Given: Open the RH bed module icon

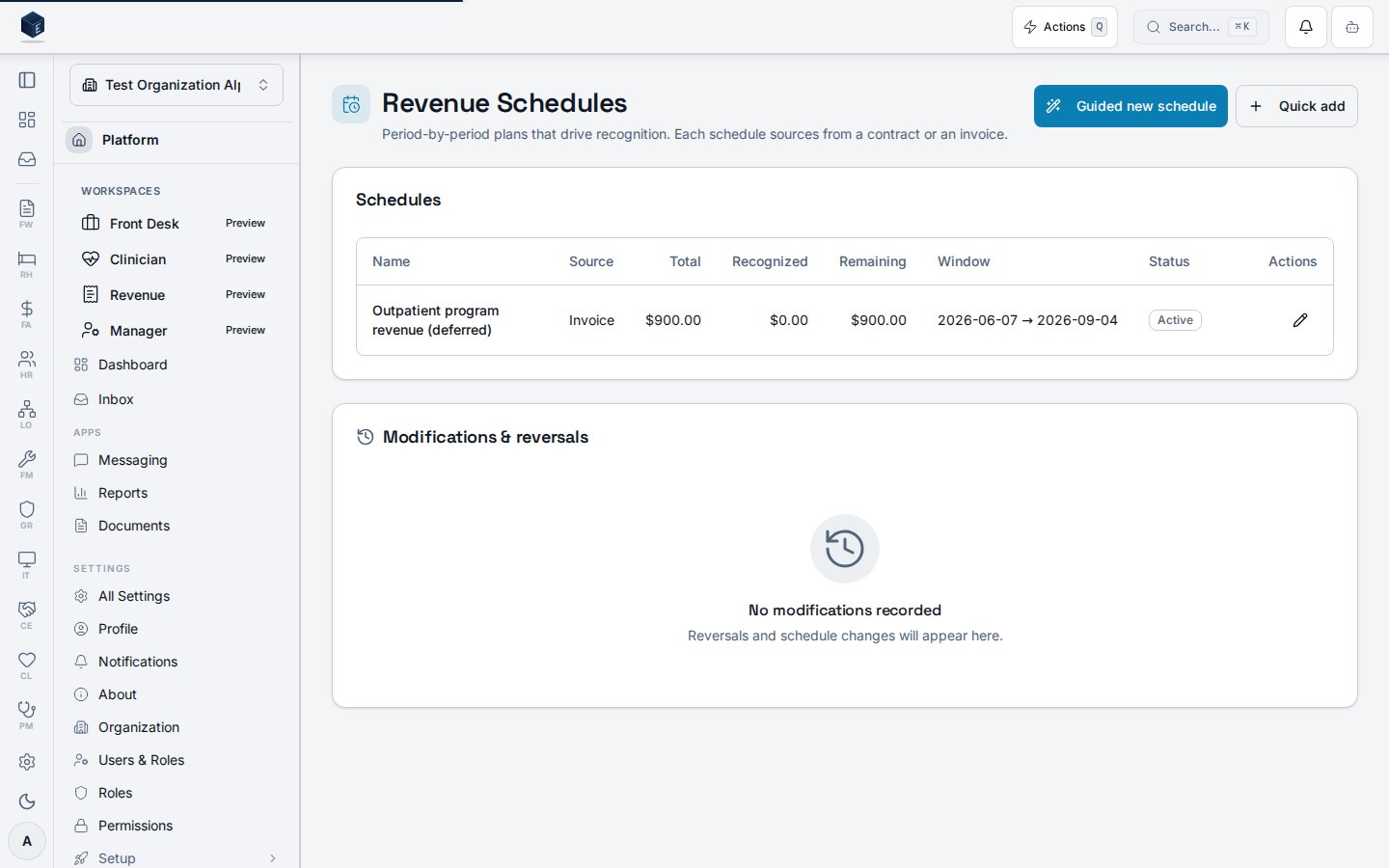Looking at the screenshot, I should 27,263.
